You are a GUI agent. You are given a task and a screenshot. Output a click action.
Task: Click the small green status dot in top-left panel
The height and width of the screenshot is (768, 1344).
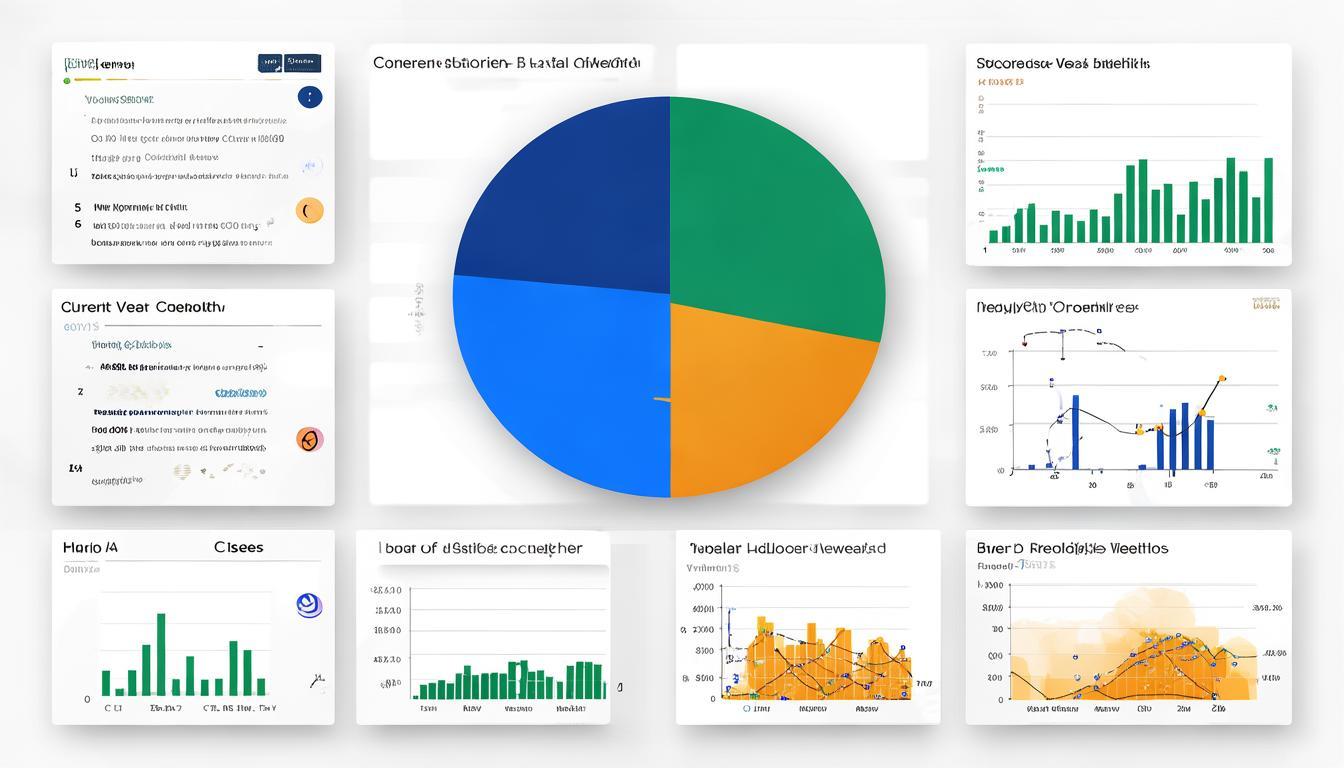67,80
